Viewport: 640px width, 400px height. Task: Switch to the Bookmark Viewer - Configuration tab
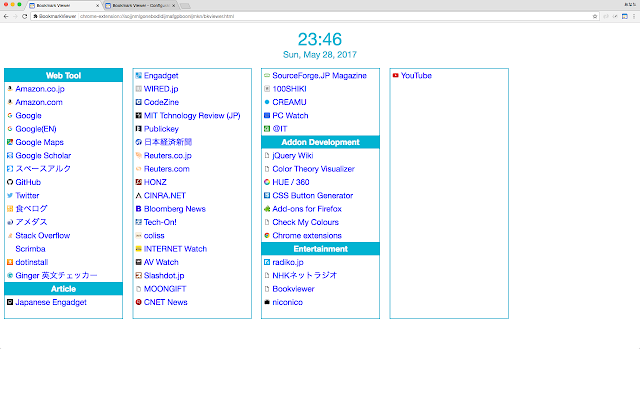[140, 6]
